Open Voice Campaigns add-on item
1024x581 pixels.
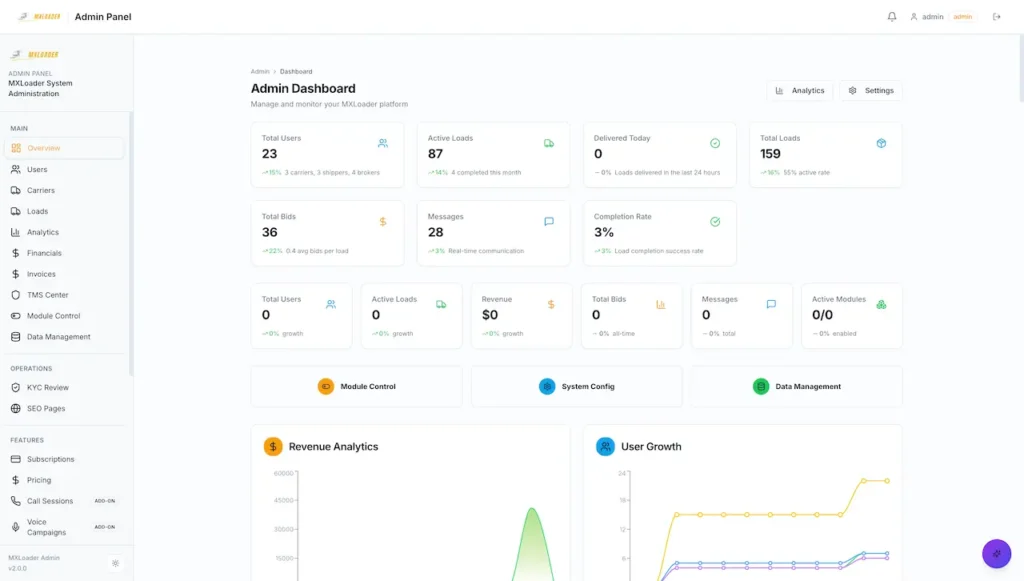[64, 527]
